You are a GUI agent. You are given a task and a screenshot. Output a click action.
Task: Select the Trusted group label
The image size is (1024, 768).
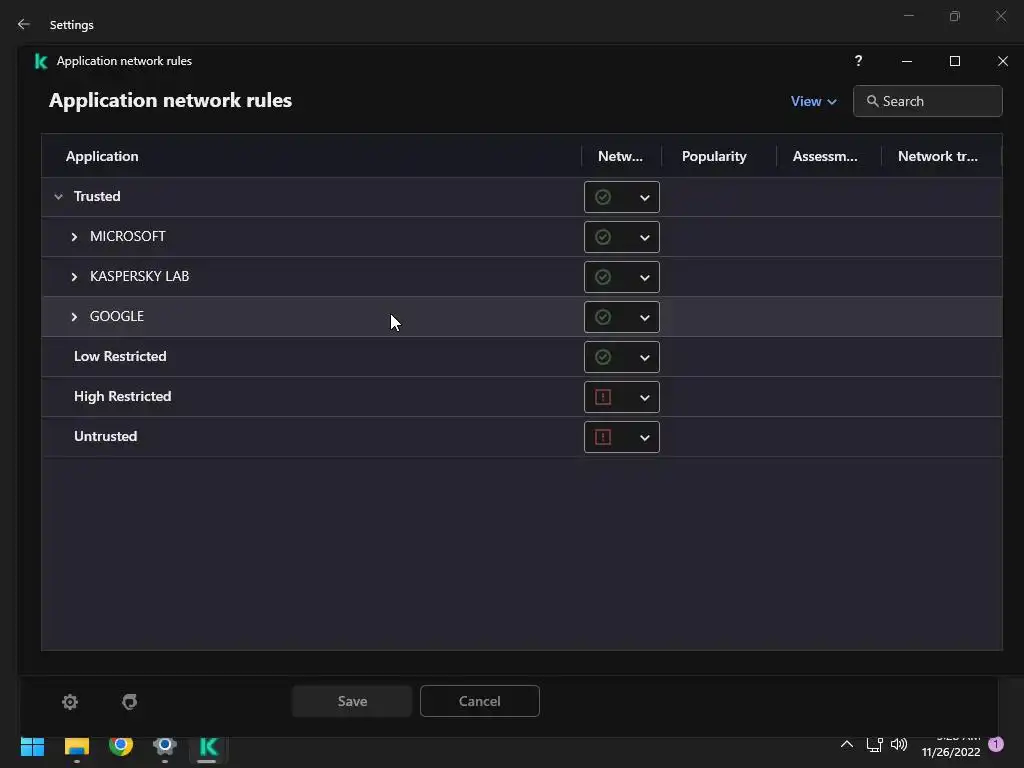click(97, 197)
